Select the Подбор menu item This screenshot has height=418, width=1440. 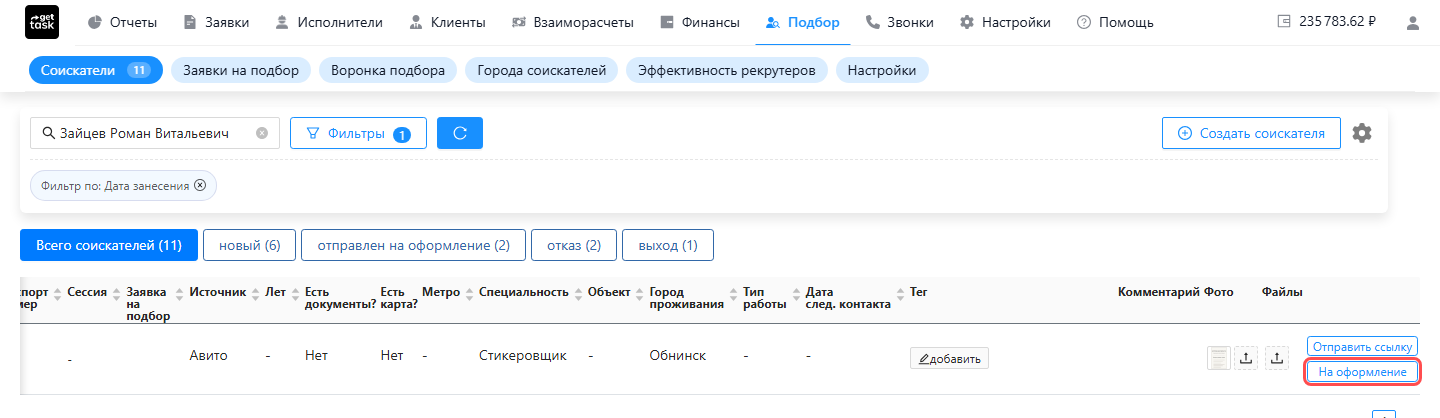tap(802, 22)
